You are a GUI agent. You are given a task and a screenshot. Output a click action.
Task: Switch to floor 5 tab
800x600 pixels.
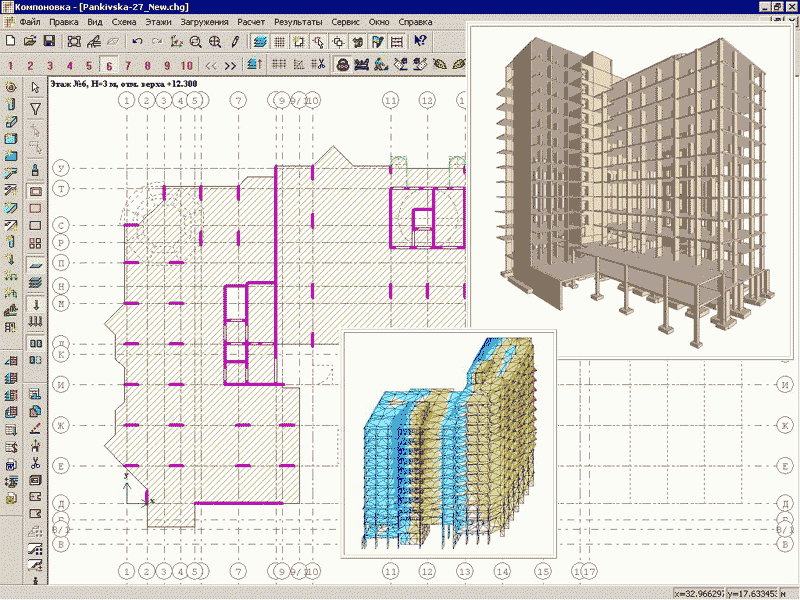click(x=89, y=66)
